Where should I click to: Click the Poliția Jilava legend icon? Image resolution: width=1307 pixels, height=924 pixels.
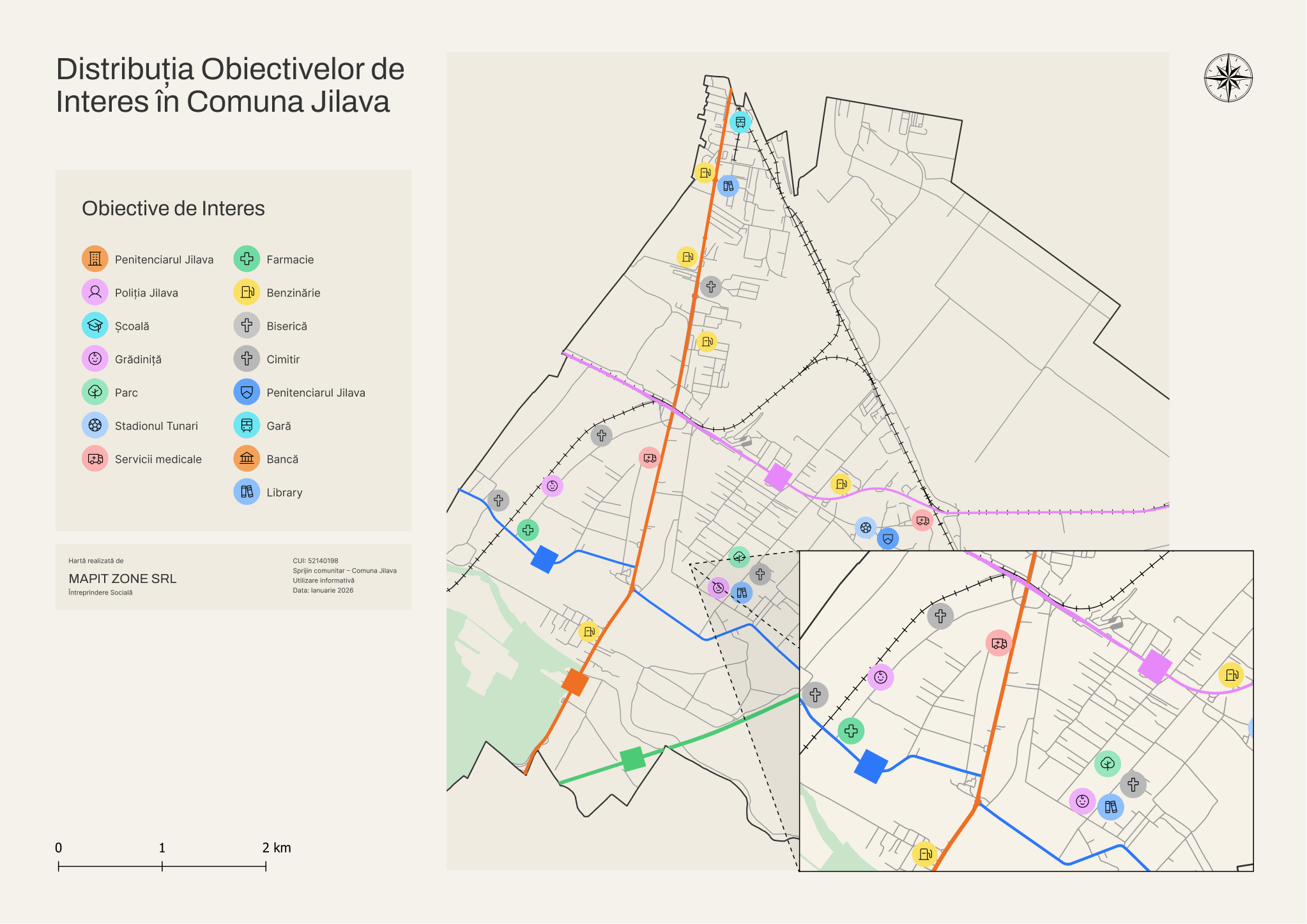coord(95,292)
